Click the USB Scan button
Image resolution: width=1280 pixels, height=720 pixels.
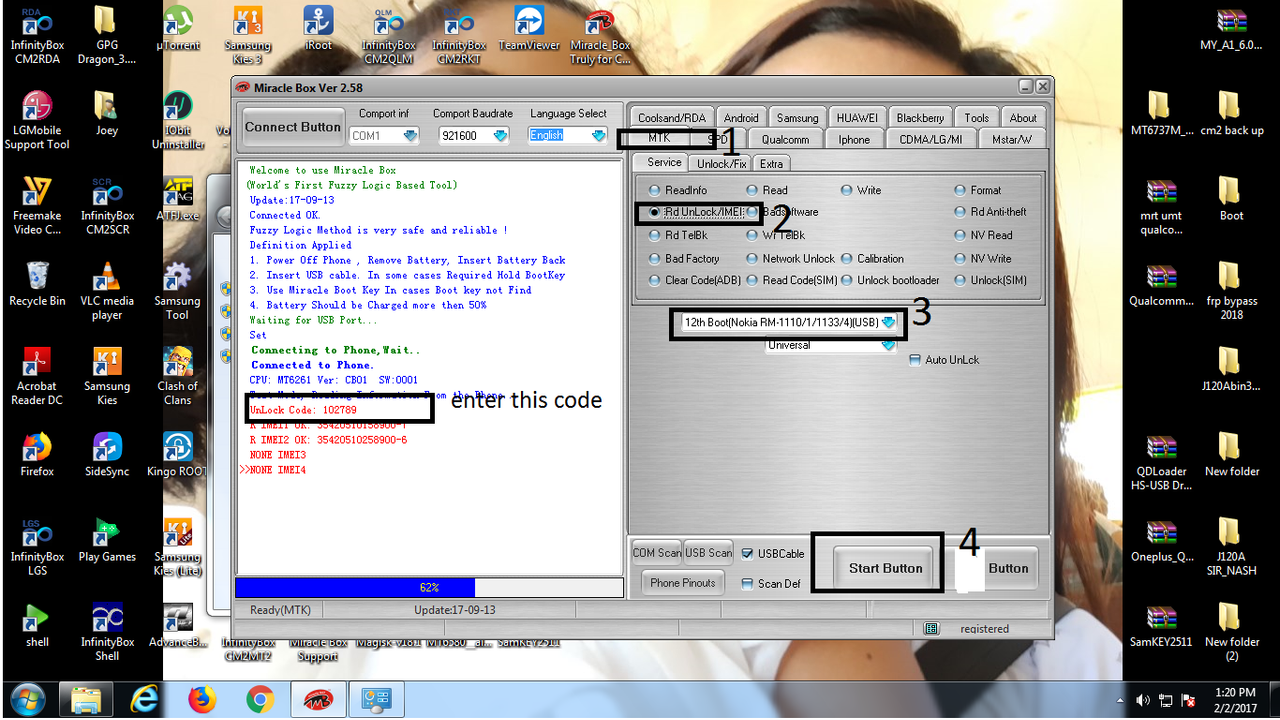coord(708,553)
